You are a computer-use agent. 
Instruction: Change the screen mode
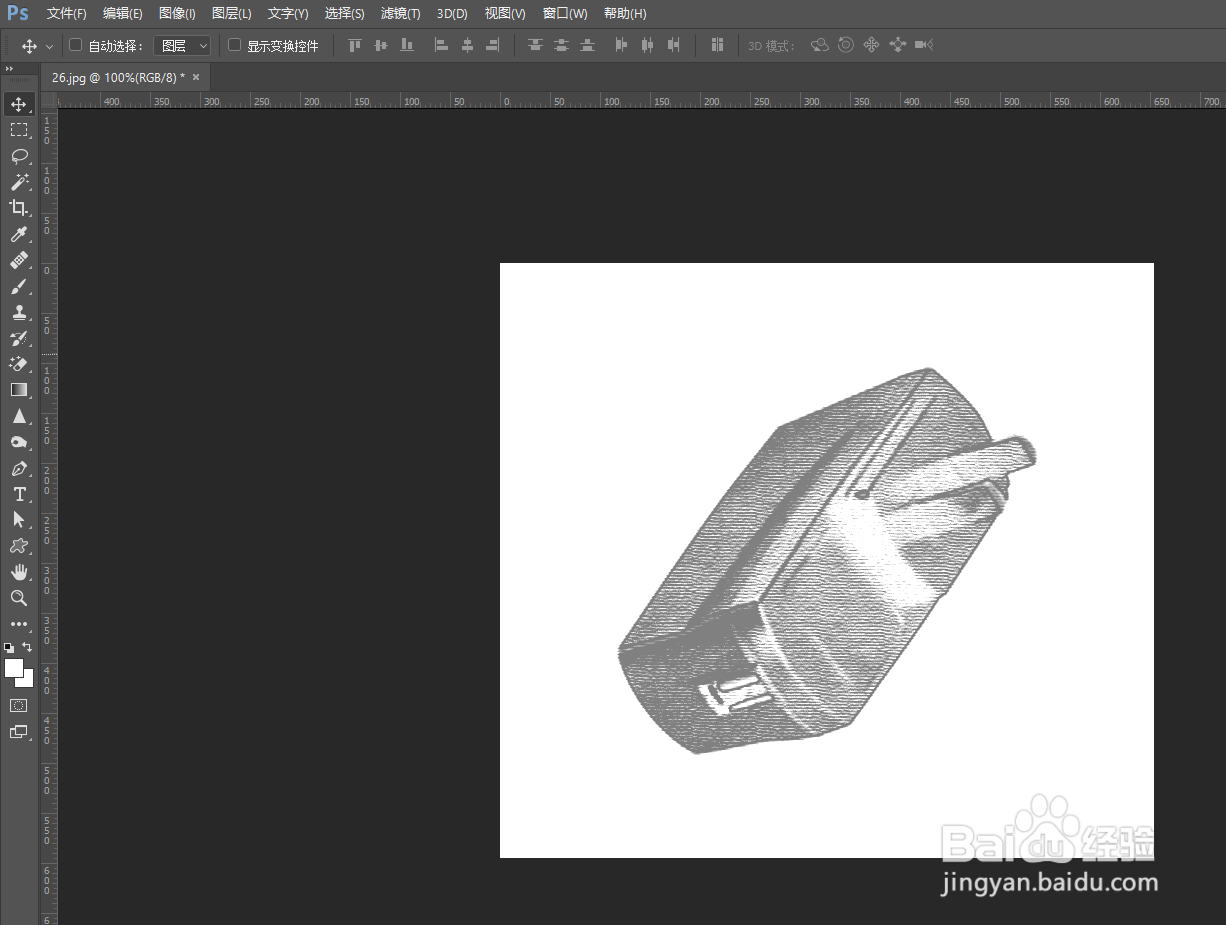pos(19,732)
